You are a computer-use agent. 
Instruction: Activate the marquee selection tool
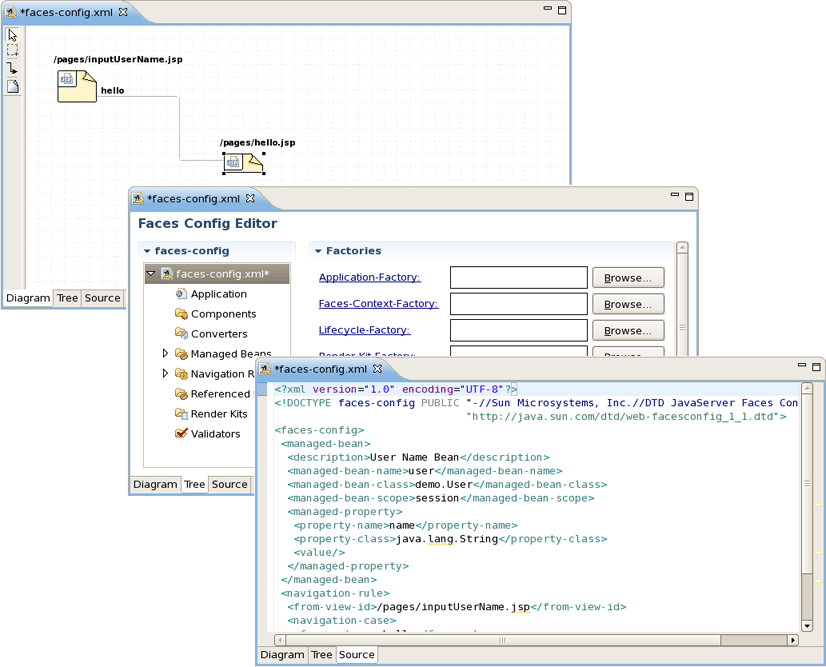(12, 50)
